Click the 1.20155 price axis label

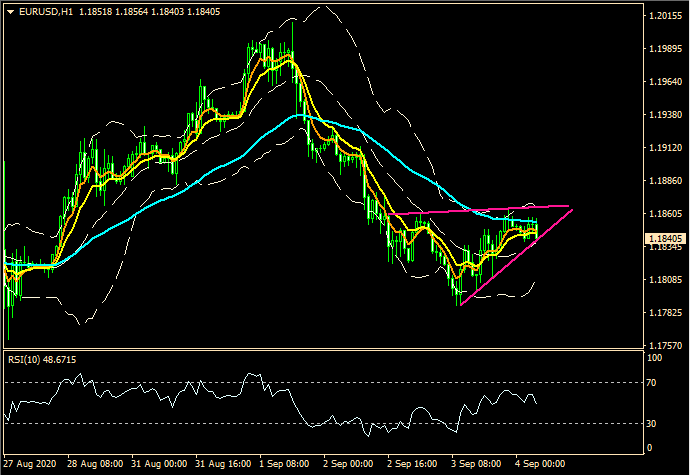click(x=665, y=17)
